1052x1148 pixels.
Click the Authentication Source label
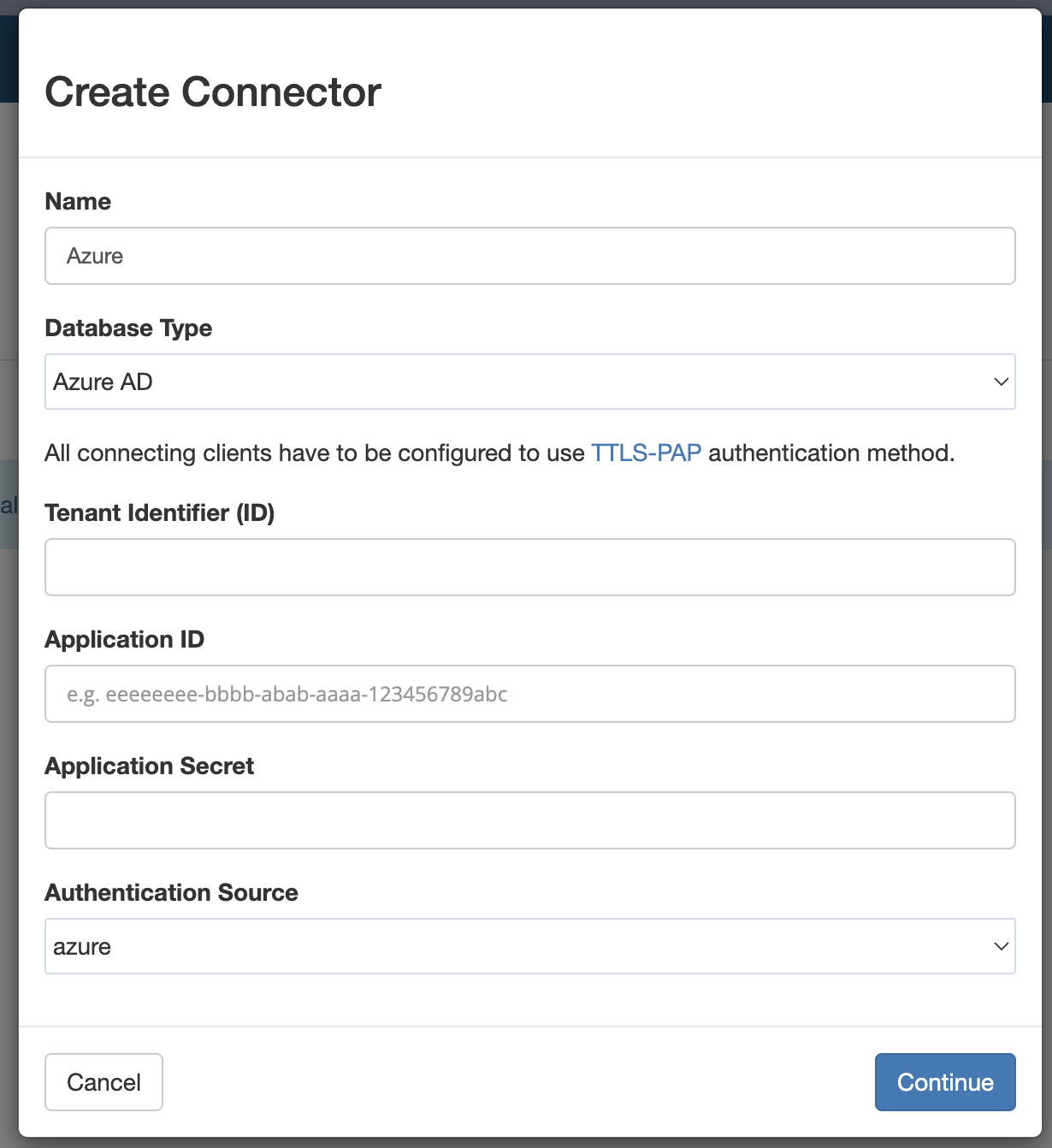click(171, 892)
